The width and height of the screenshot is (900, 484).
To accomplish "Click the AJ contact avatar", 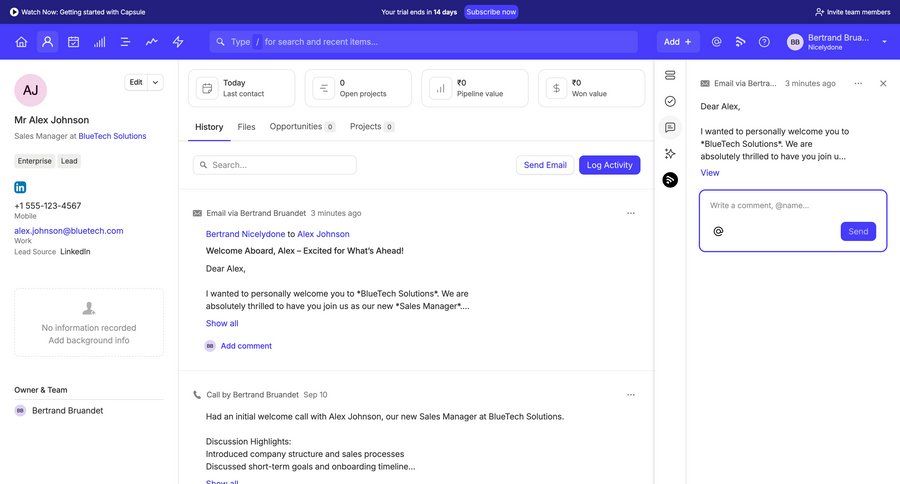I will [x=30, y=90].
